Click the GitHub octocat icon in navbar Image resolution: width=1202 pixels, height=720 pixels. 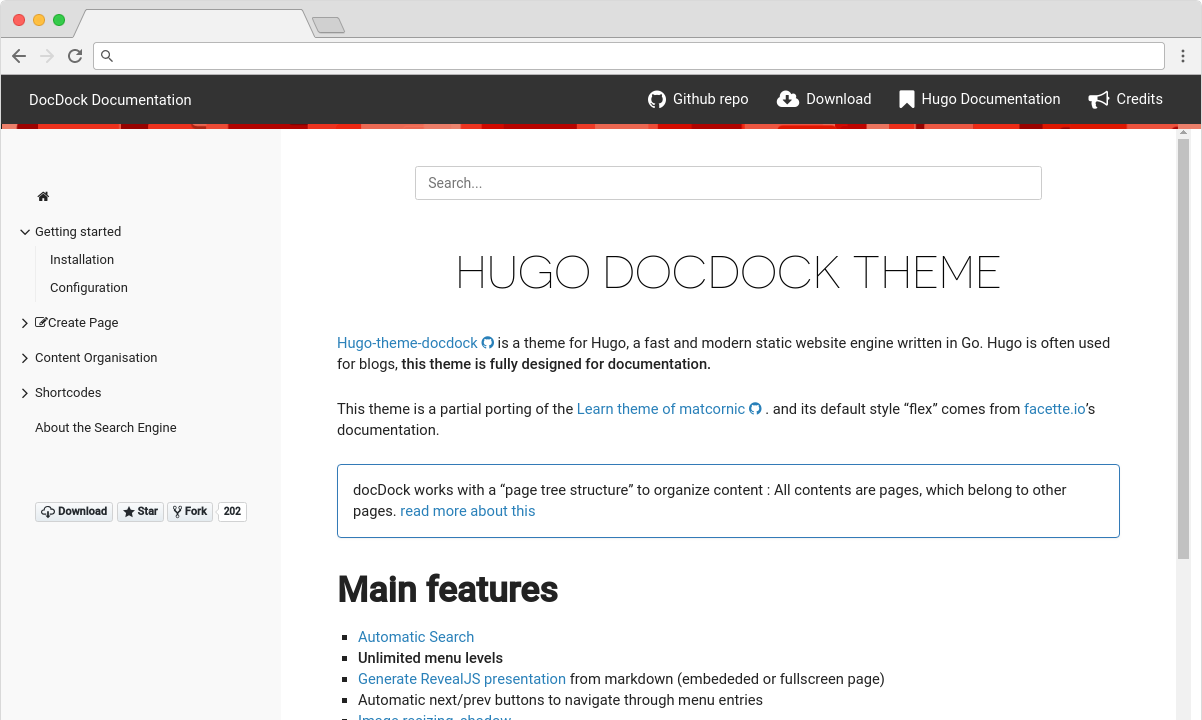(657, 99)
